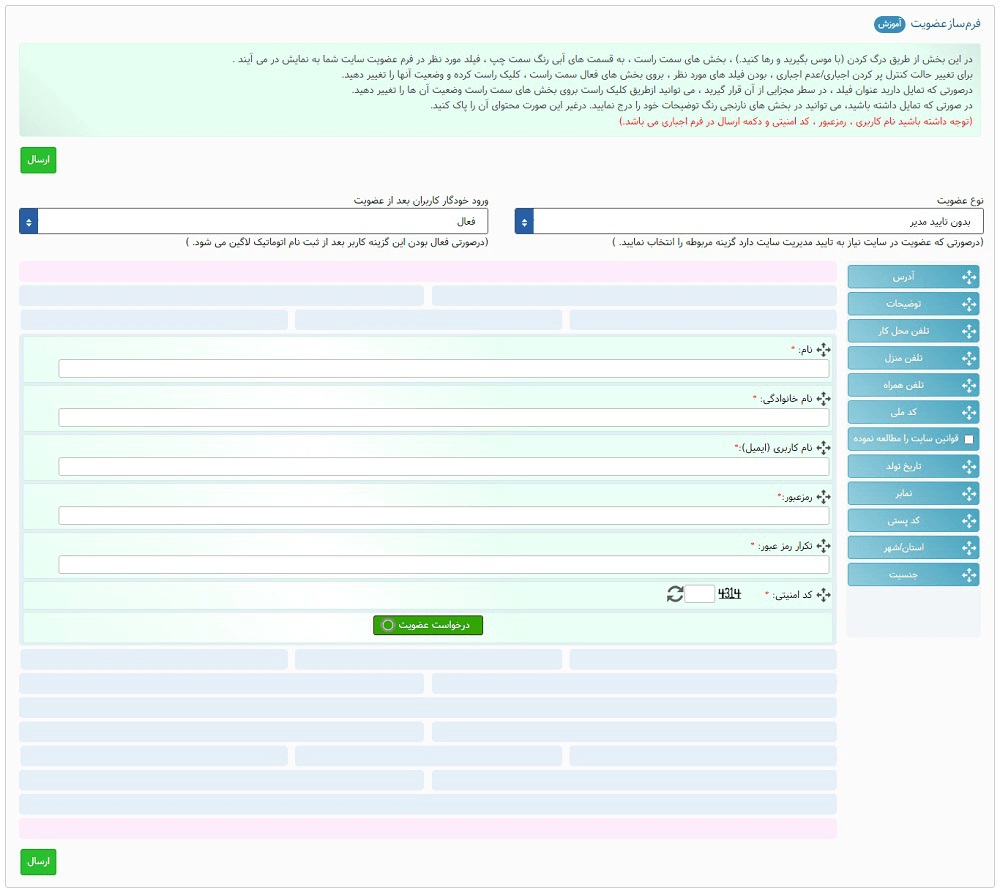Focus the نام کاربری (ایمیل) text field
This screenshot has height=895, width=1000.
[443, 467]
